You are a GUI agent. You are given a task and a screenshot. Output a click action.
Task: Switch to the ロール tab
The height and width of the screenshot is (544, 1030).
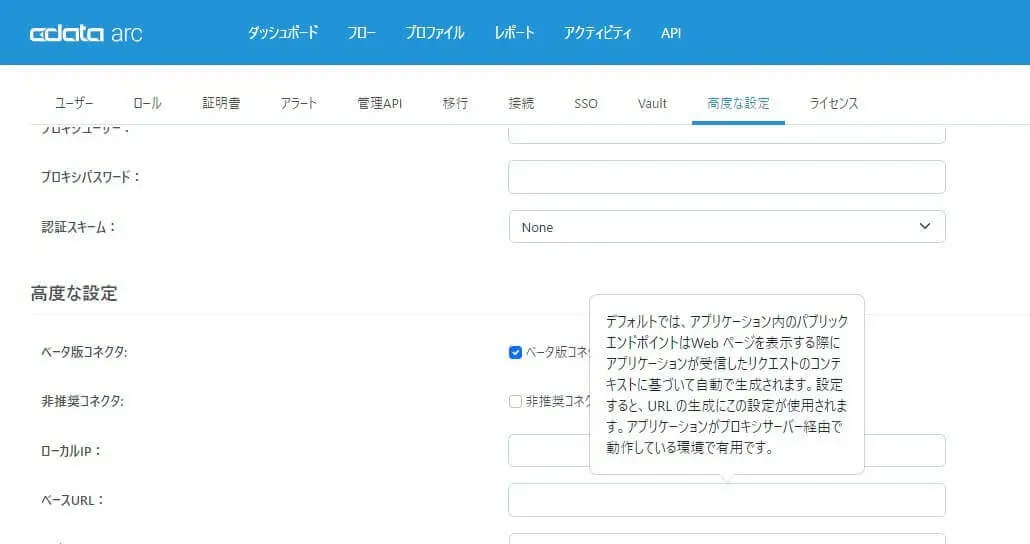point(147,103)
